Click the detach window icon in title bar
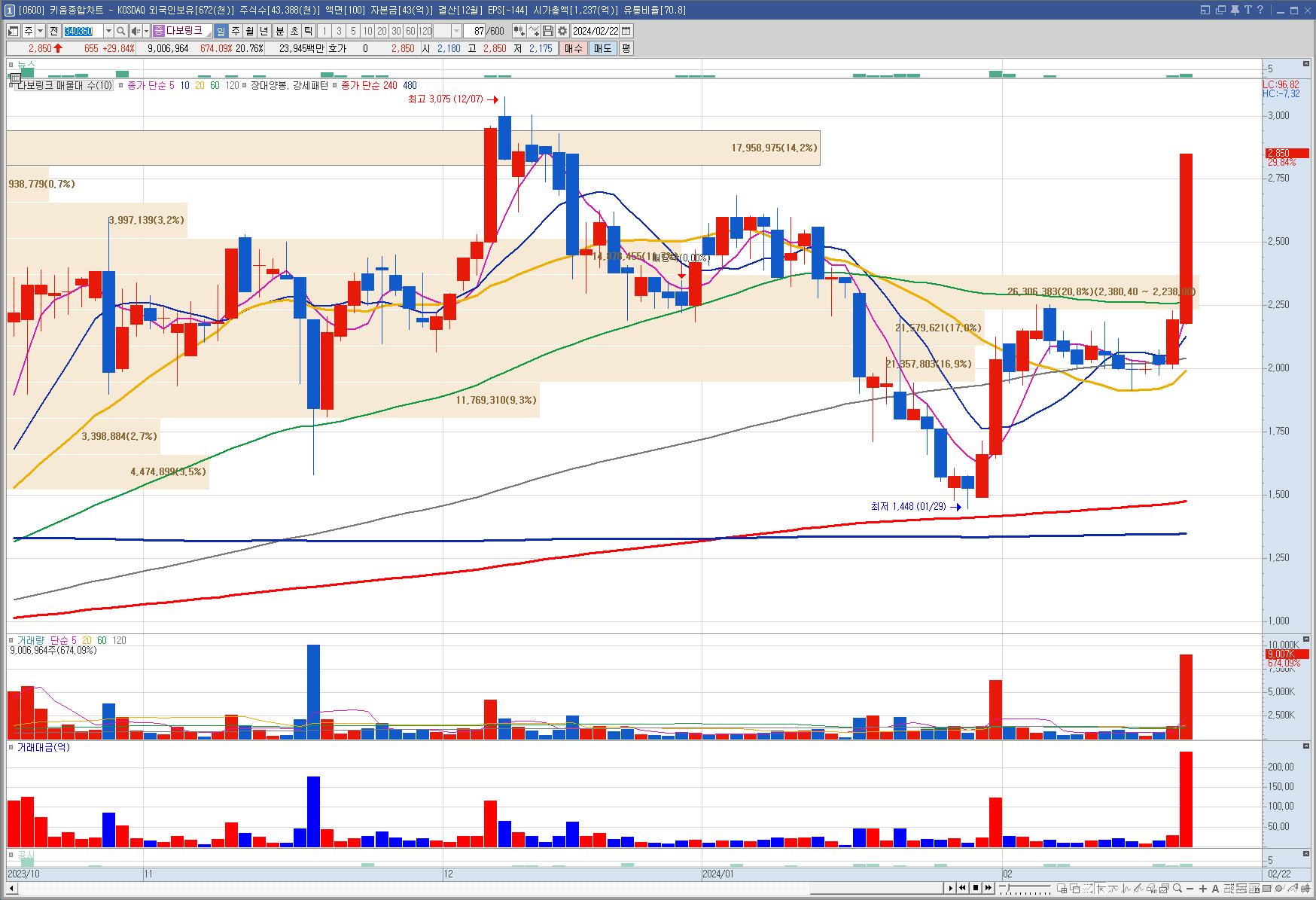This screenshot has height=900, width=1316. click(x=1205, y=10)
